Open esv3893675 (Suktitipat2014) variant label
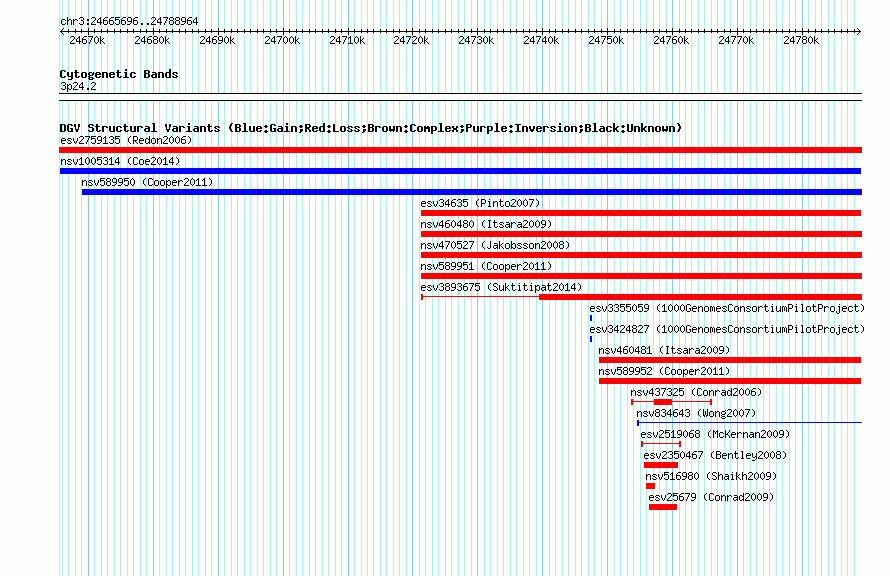 (x=501, y=287)
